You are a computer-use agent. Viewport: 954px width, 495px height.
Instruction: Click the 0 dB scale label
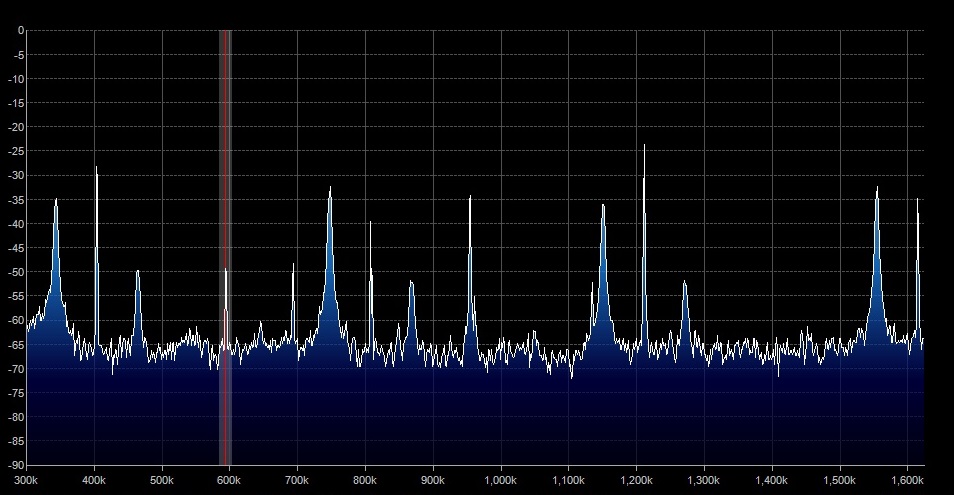pos(21,30)
